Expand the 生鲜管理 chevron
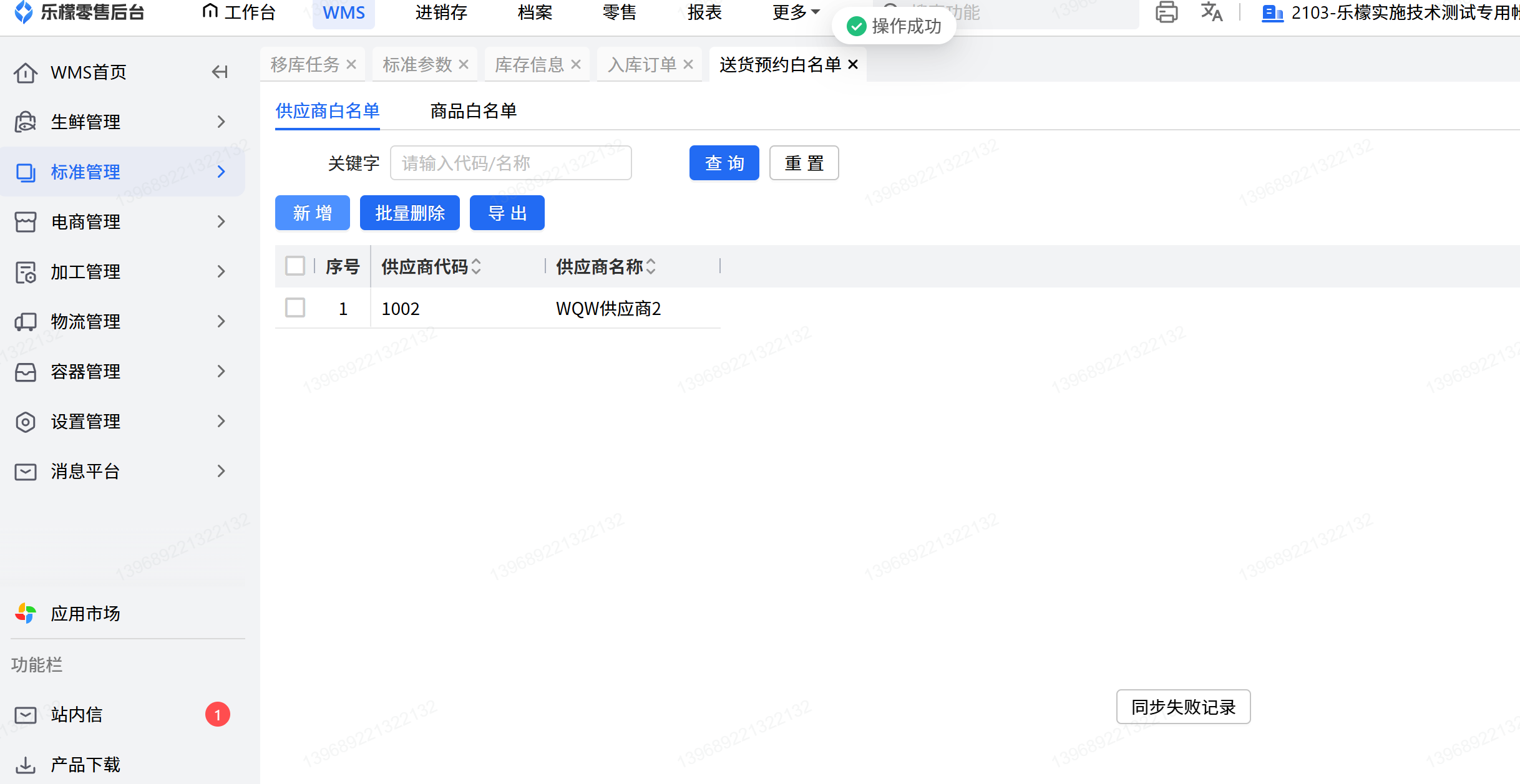 coord(222,122)
